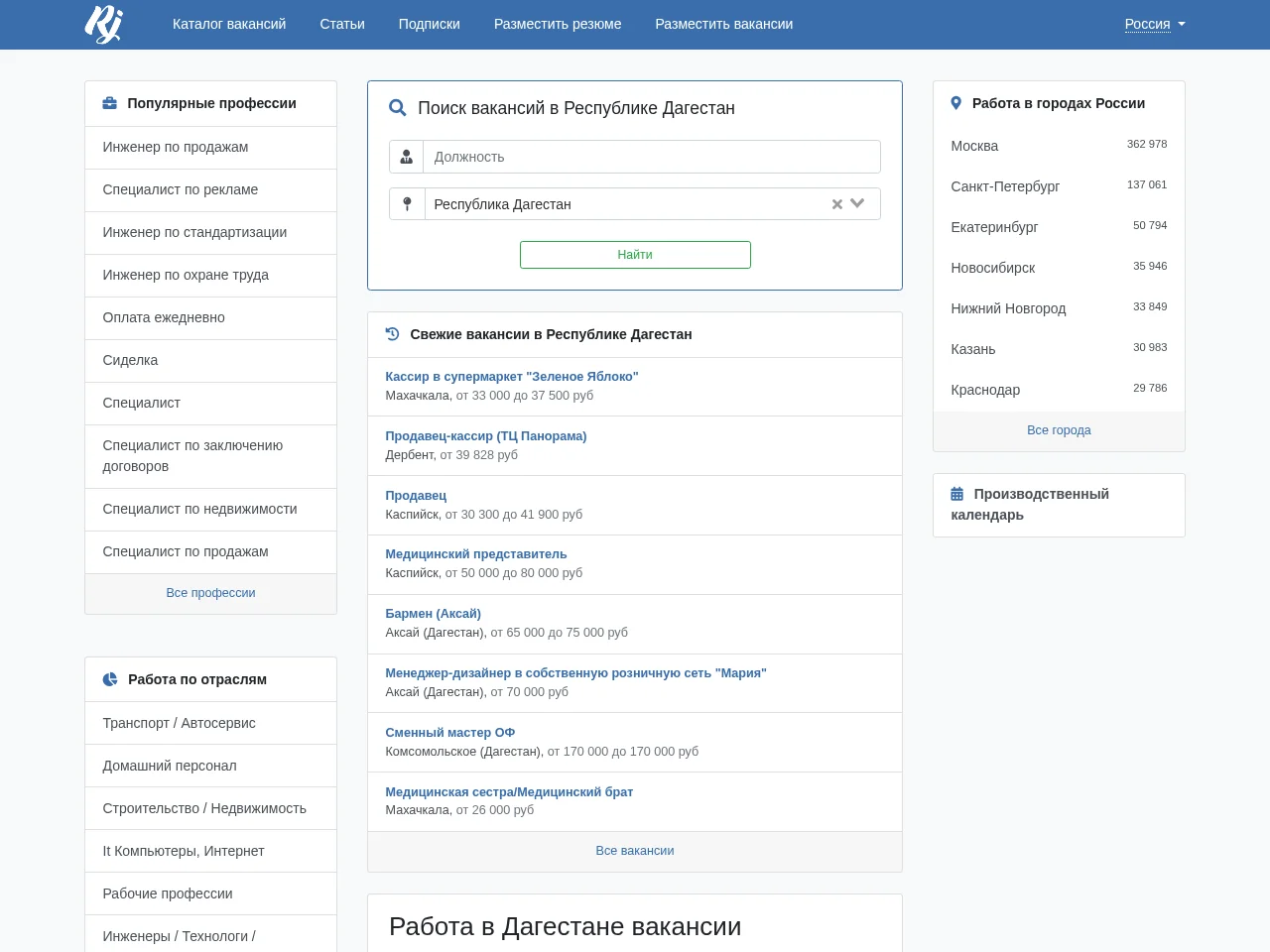The width and height of the screenshot is (1270, 952).
Task: Open Транспорт / Автосервис industry
Action: tap(210, 723)
